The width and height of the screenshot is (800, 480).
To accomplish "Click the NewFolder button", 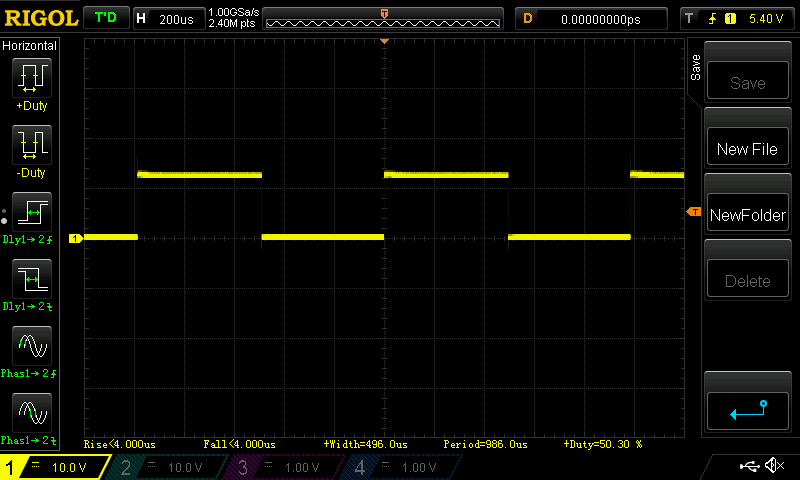I will (x=747, y=213).
